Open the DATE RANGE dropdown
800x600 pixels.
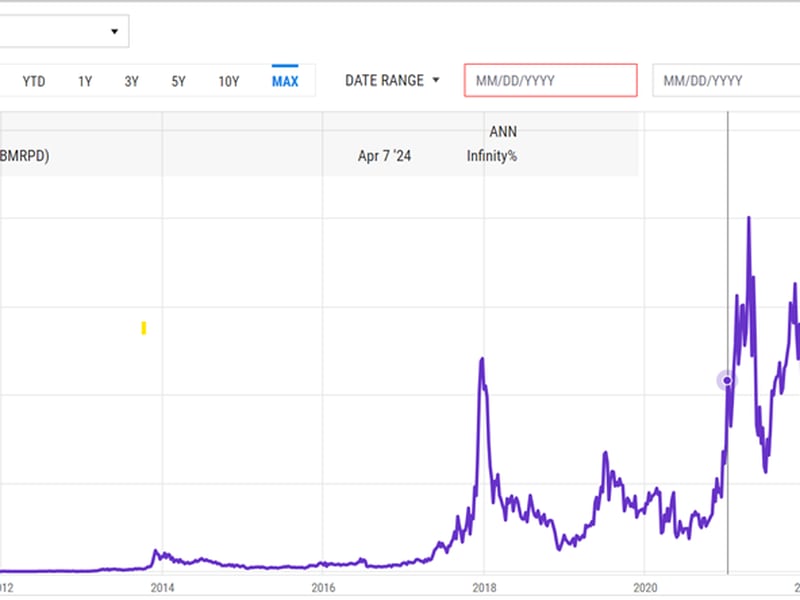(384, 80)
